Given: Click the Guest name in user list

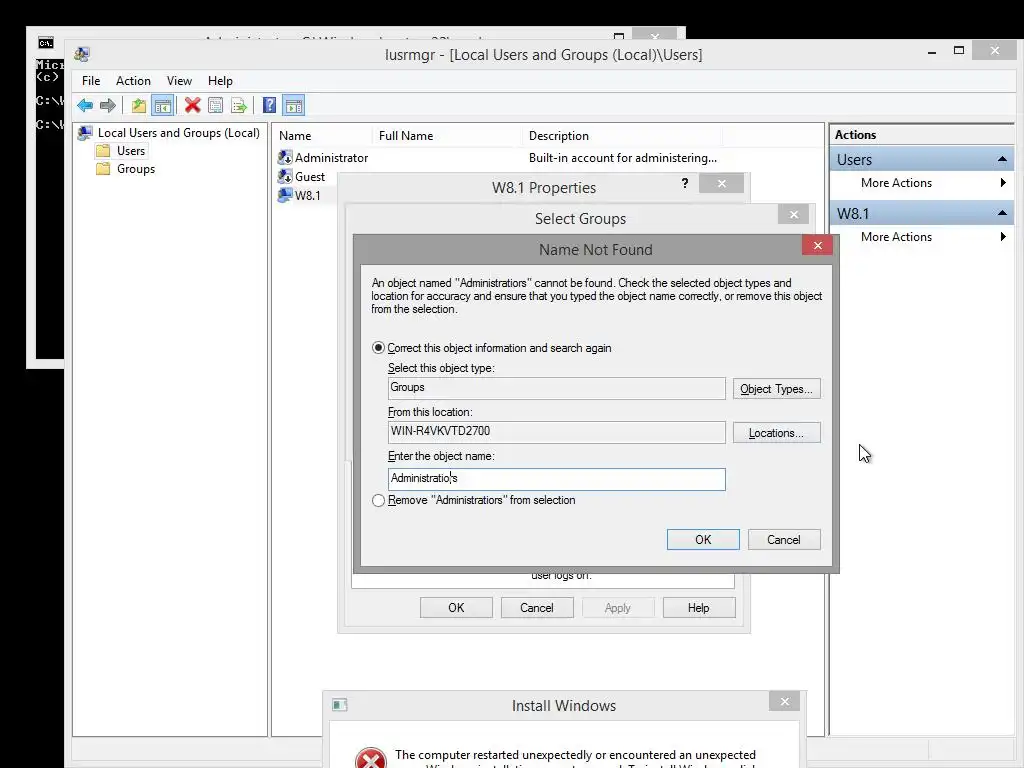Looking at the screenshot, I should pyautogui.click(x=310, y=176).
